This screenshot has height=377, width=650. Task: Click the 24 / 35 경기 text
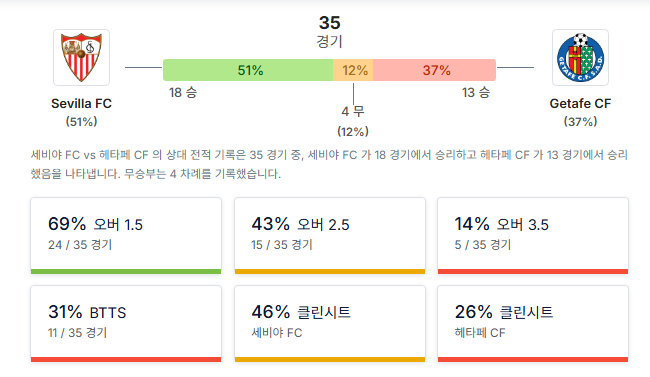[x=80, y=245]
